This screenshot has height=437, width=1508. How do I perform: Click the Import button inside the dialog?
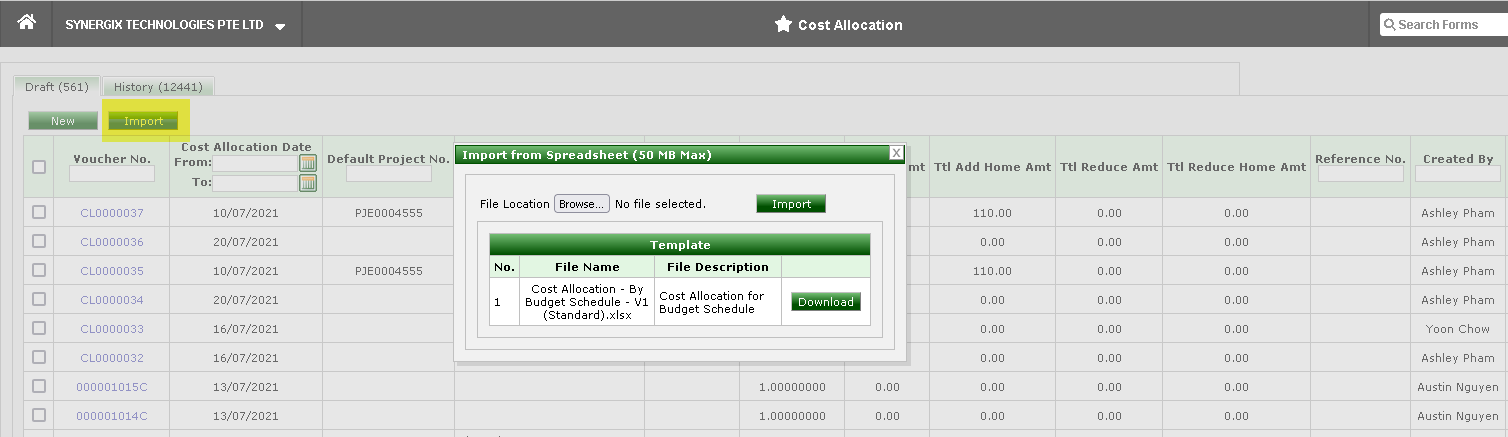(791, 204)
